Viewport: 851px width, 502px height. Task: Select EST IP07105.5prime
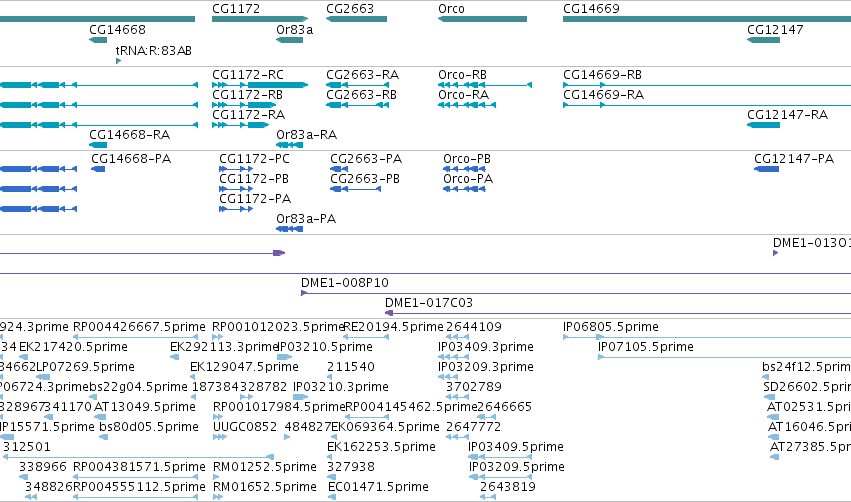click(646, 347)
